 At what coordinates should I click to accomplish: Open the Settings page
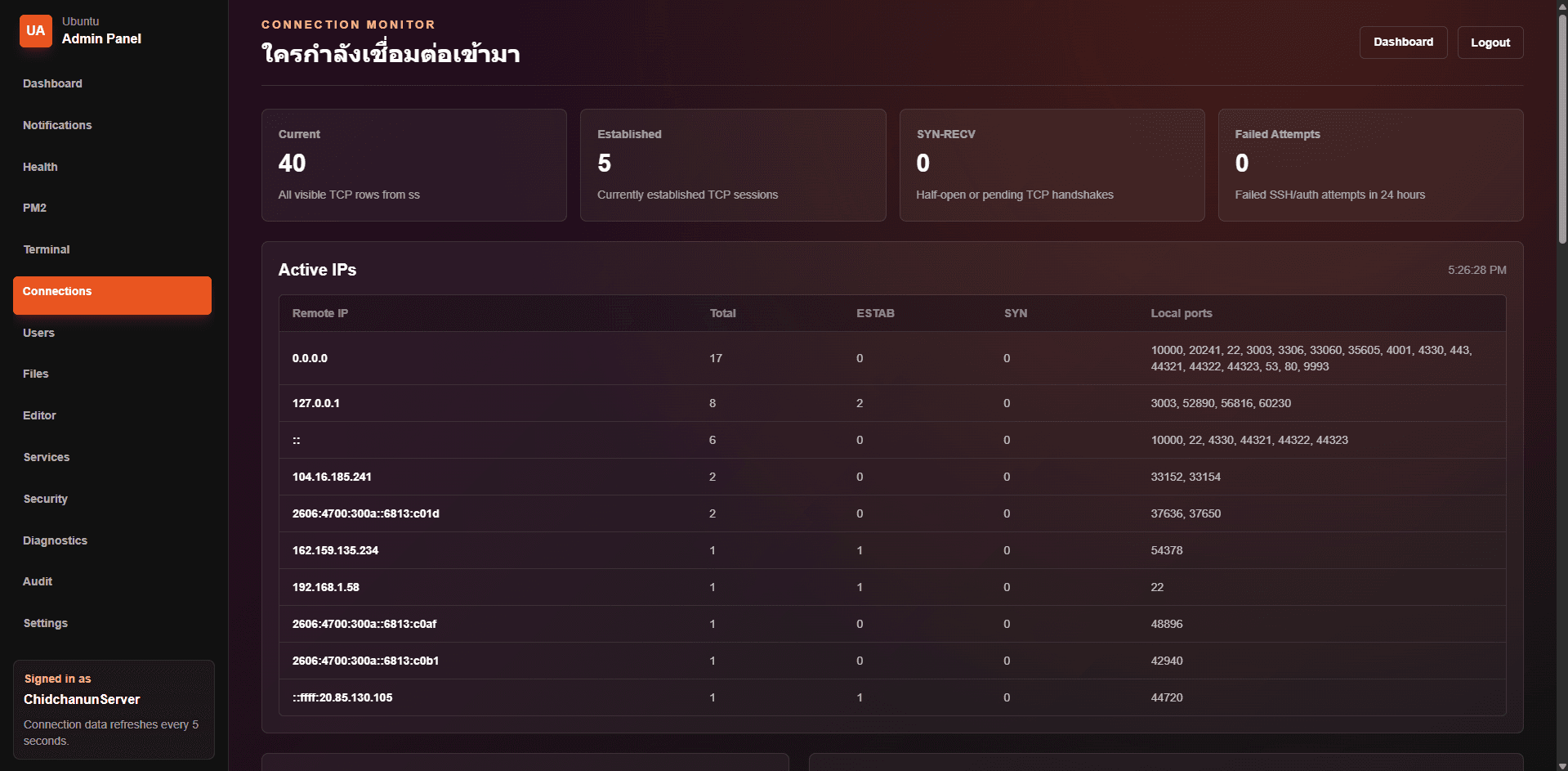46,623
